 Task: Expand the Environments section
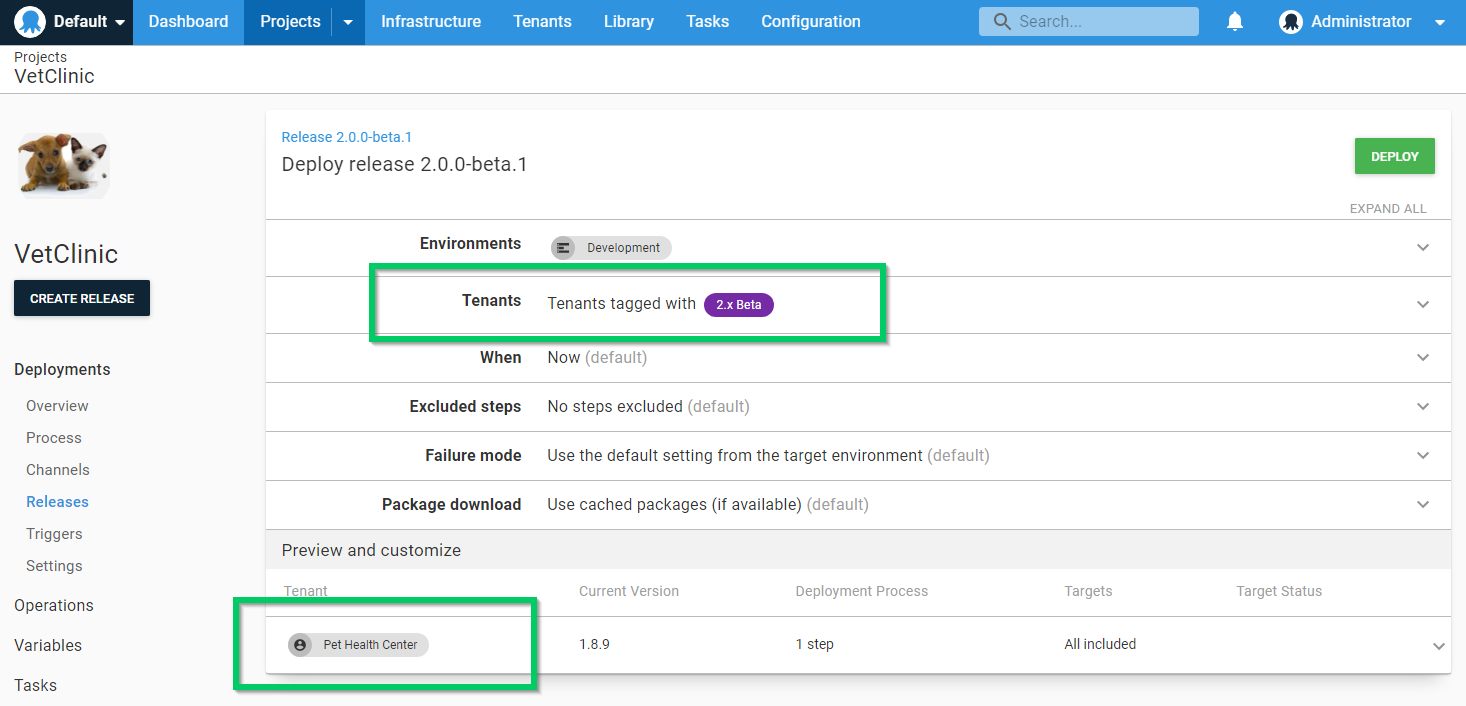(1422, 248)
